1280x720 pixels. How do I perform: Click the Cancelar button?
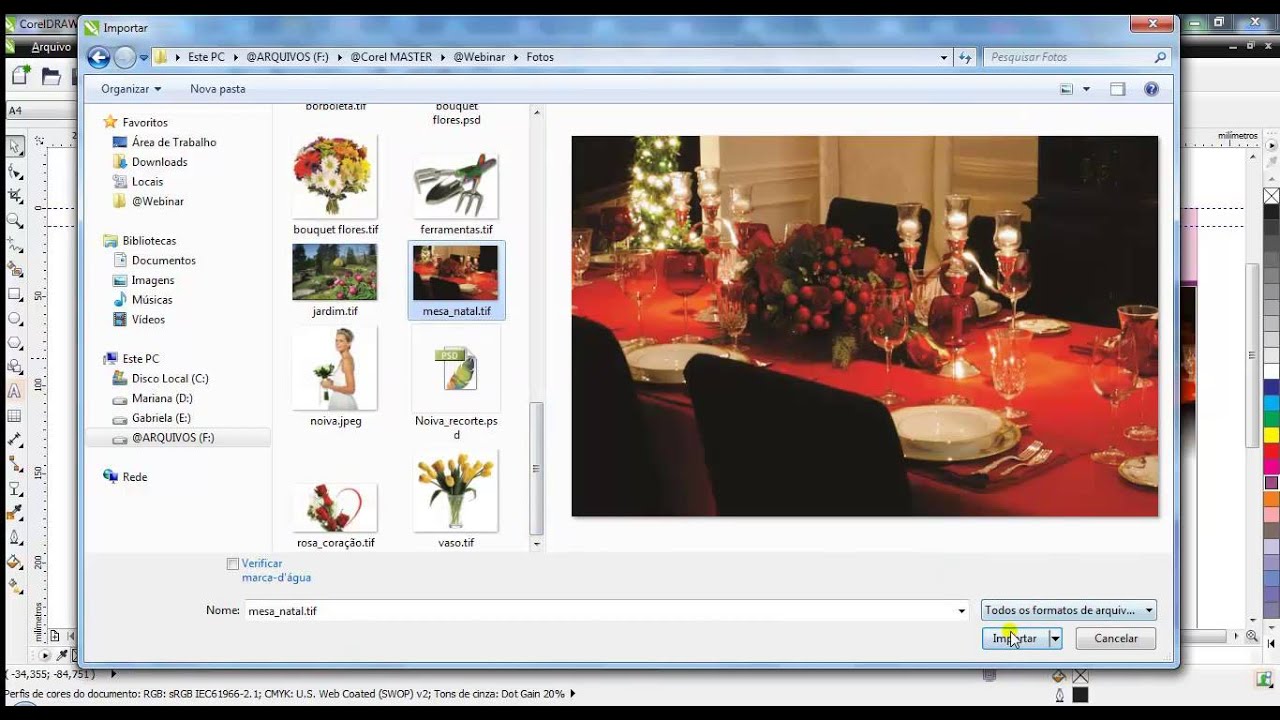[1116, 638]
